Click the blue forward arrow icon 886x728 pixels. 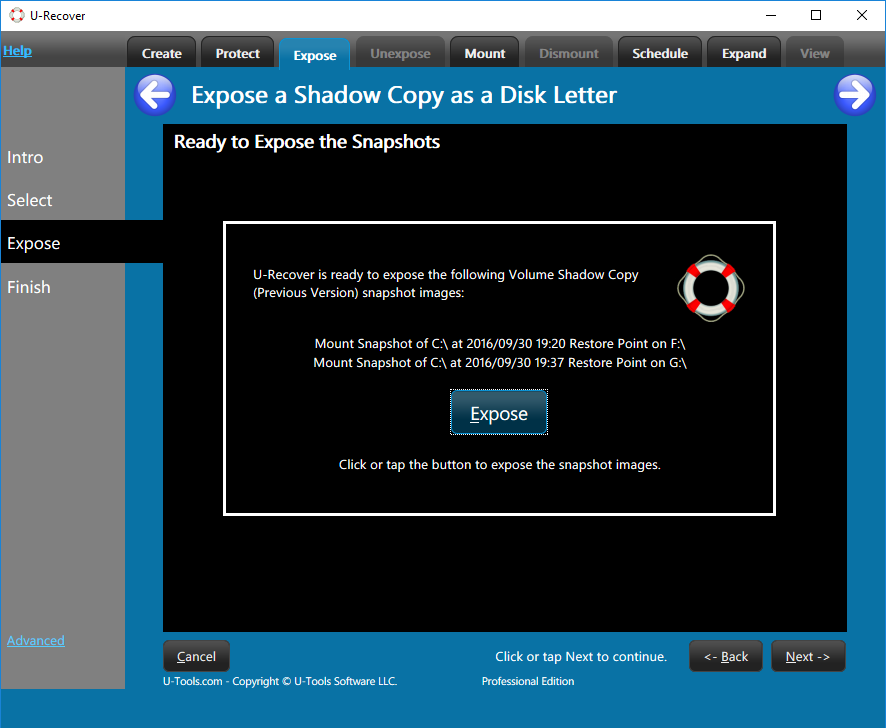[x=854, y=95]
